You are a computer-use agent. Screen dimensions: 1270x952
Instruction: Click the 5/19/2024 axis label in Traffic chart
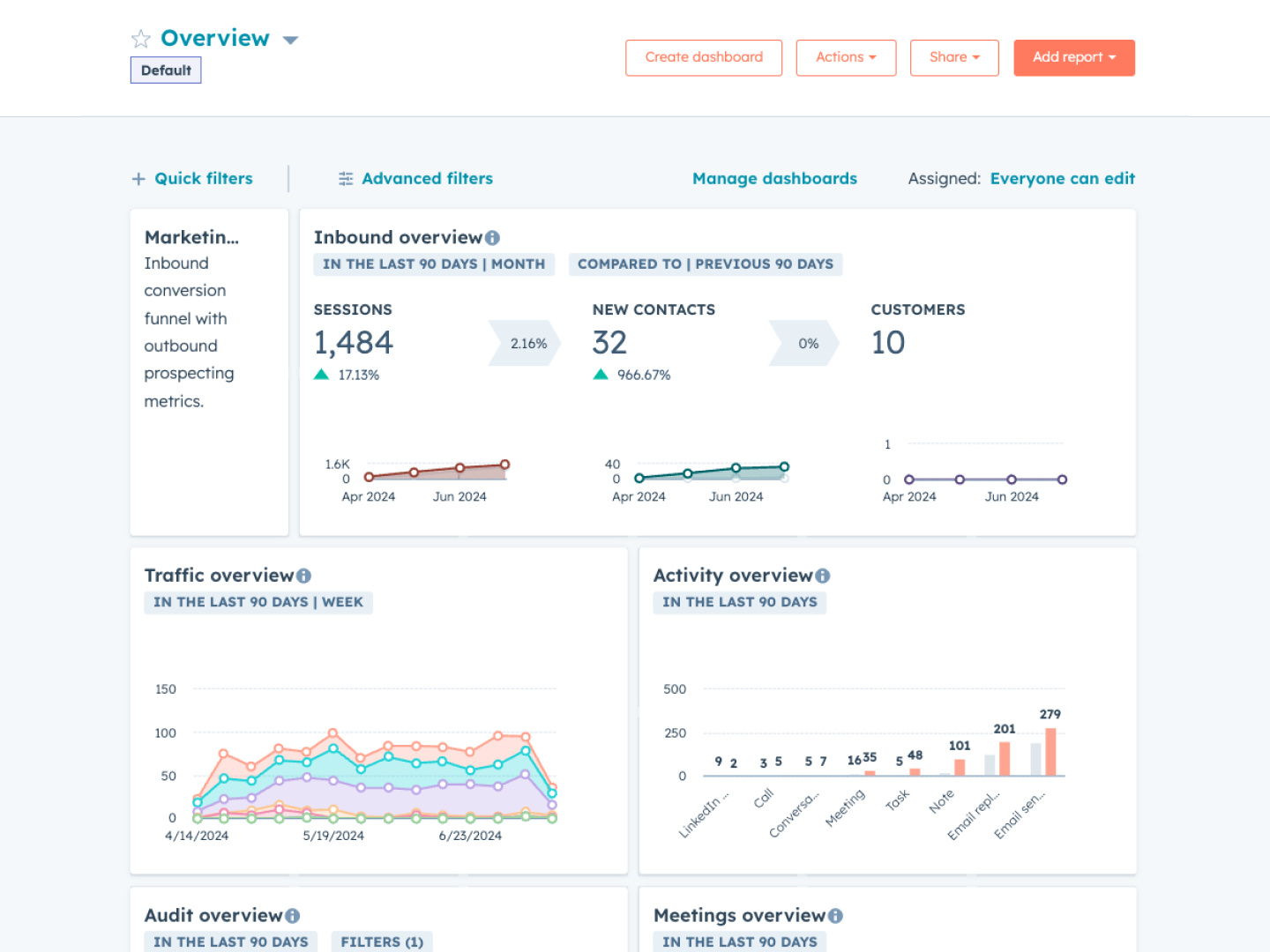[333, 836]
